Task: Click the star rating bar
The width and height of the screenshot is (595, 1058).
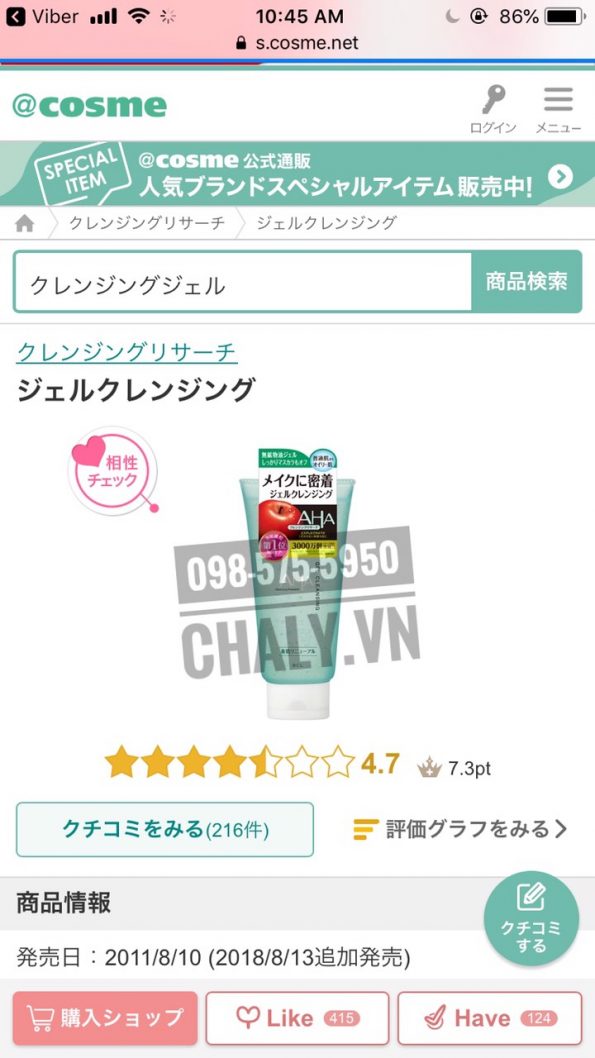Action: click(229, 762)
